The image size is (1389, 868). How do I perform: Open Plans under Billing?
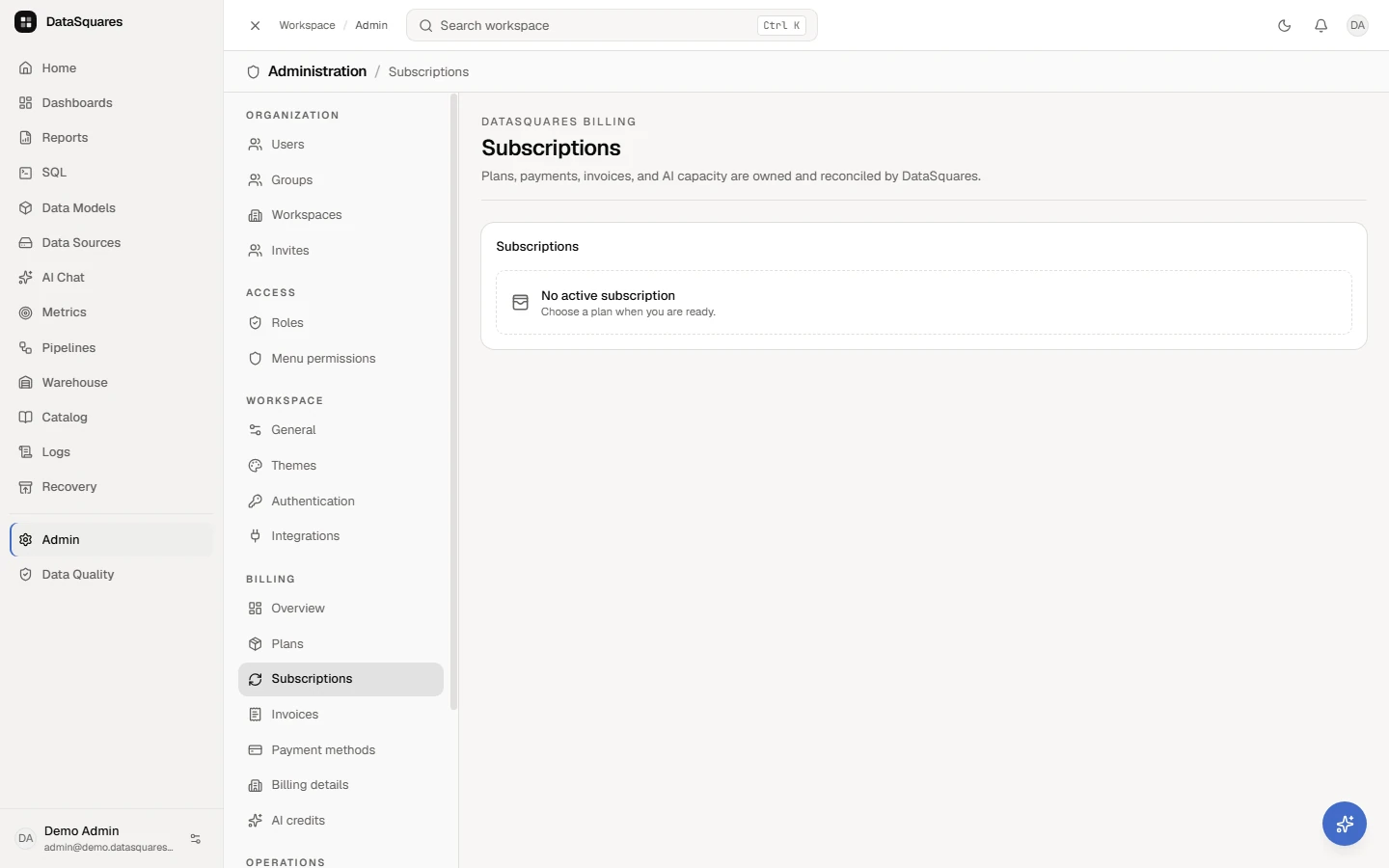340,644
